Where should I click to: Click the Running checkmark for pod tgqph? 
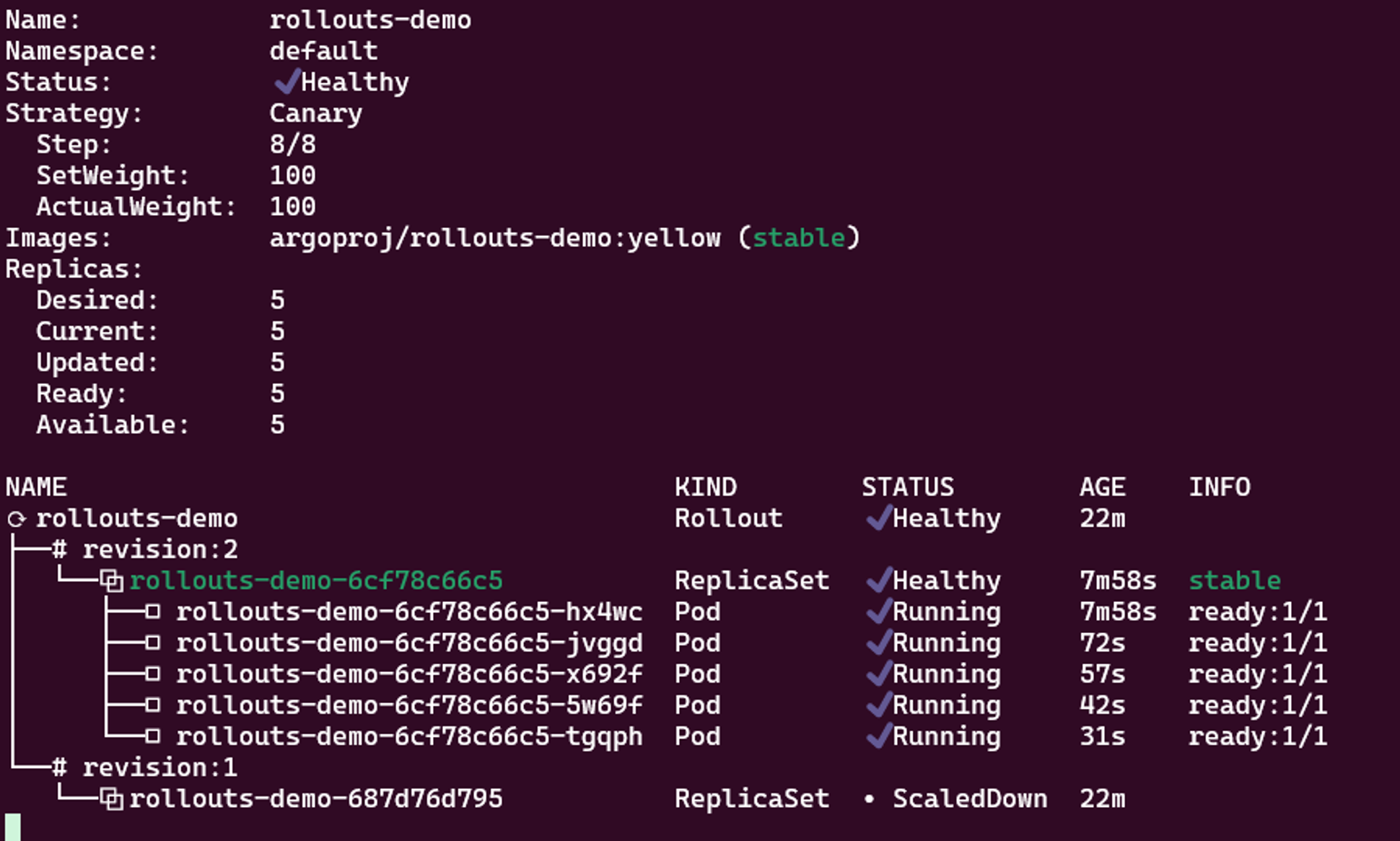coord(878,736)
